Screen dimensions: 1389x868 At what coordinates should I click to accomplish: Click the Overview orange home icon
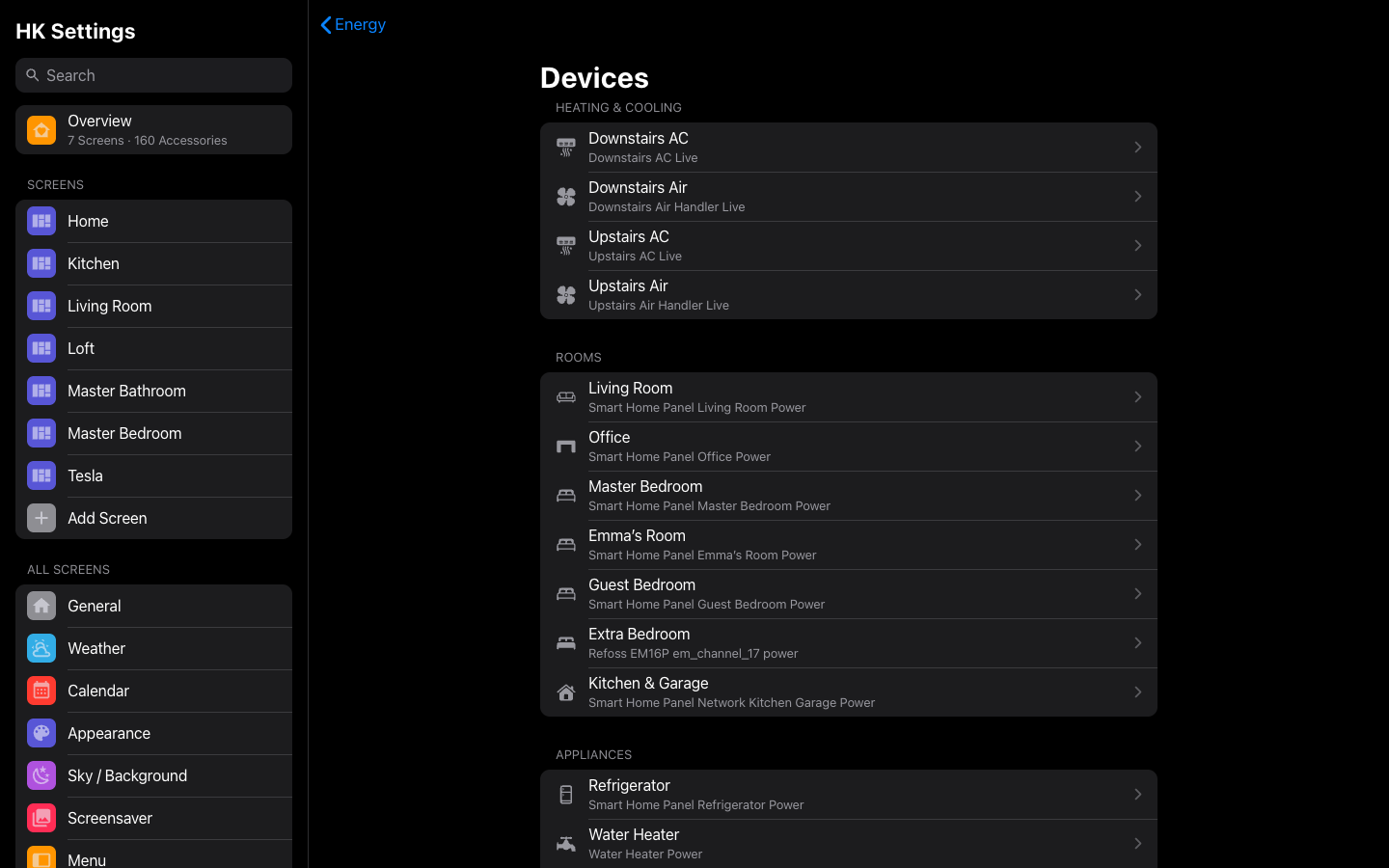pyautogui.click(x=41, y=130)
